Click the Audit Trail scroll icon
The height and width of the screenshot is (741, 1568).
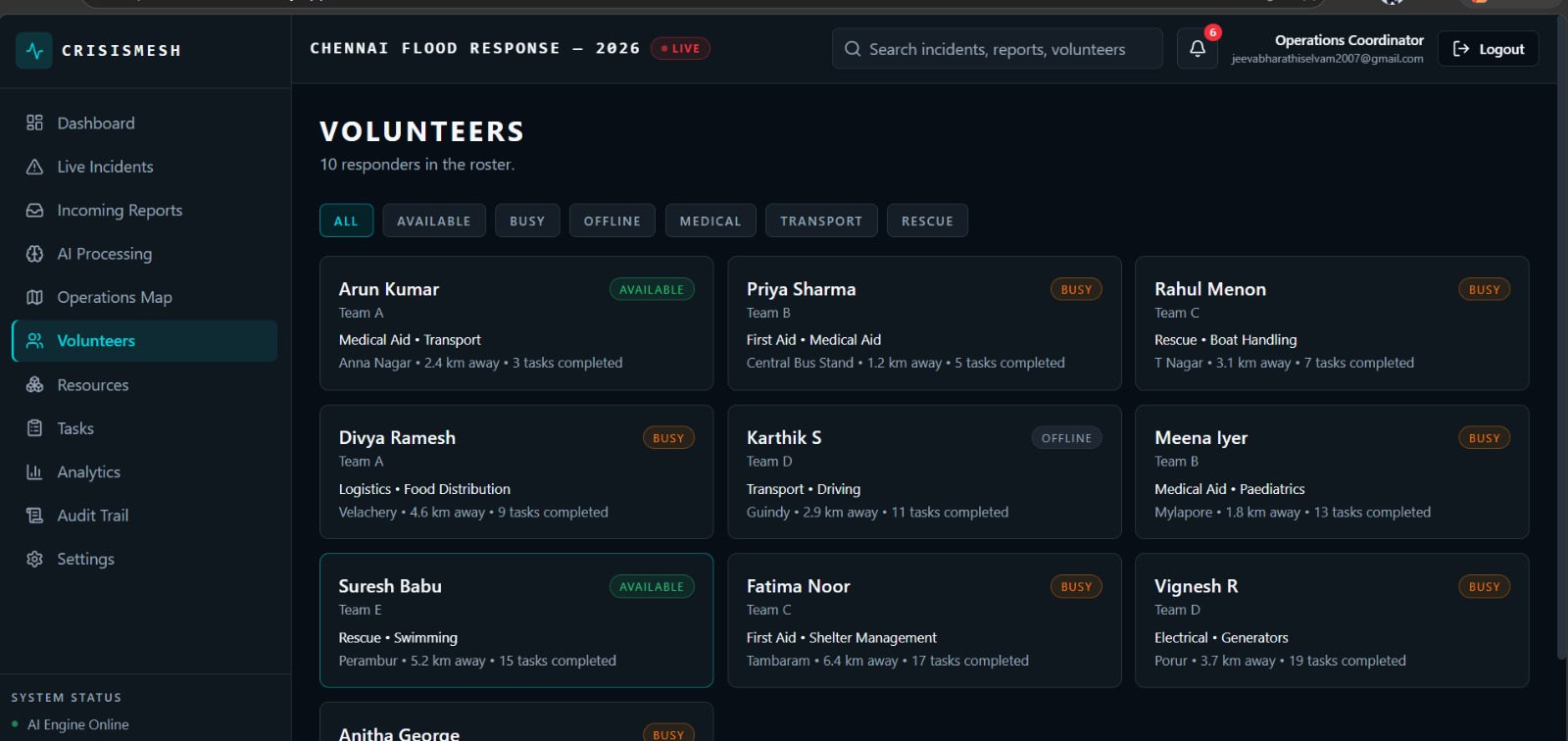pyautogui.click(x=35, y=516)
